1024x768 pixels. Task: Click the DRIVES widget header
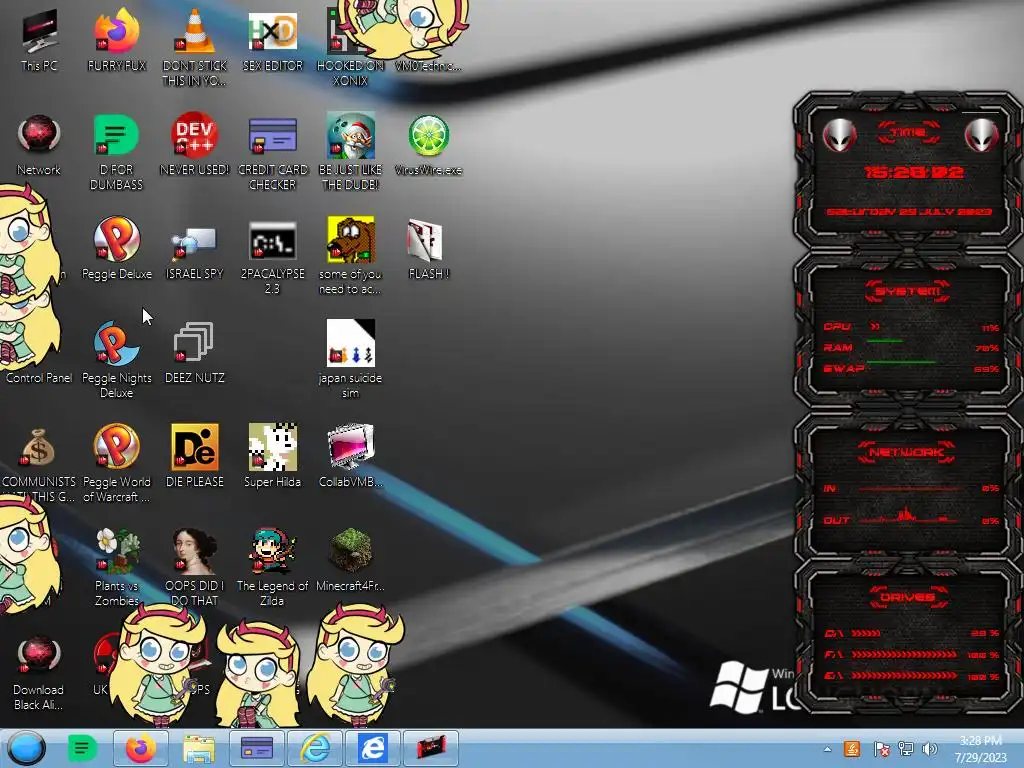pos(908,597)
